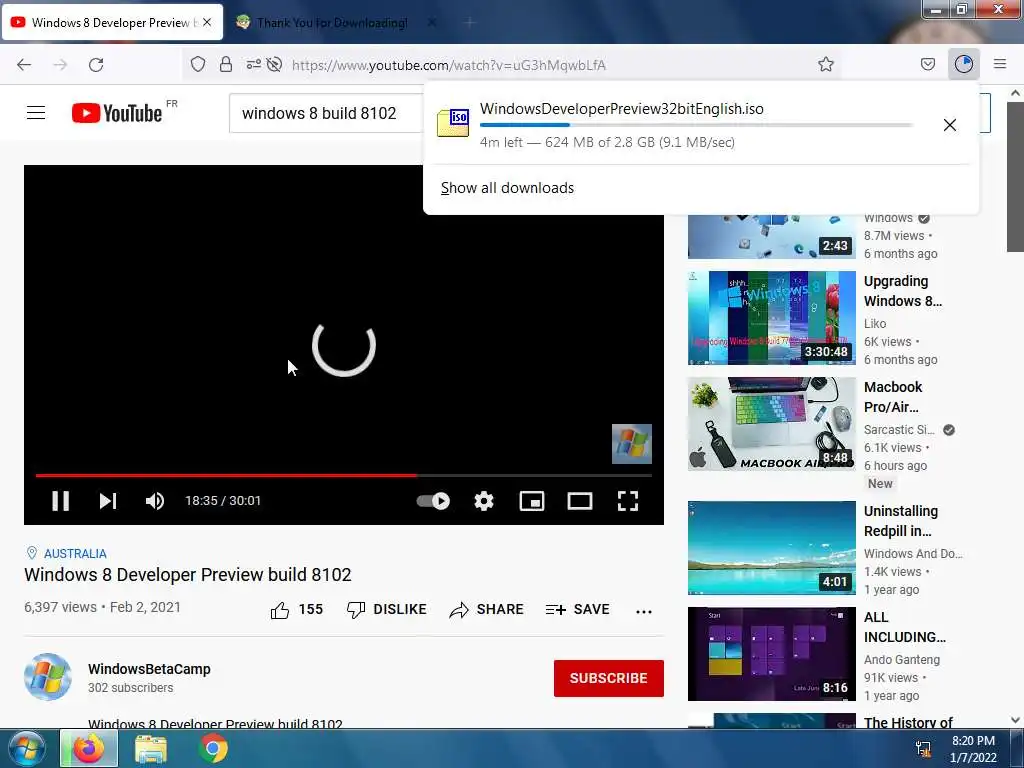Click the channel watermark in the video
This screenshot has width=1024, height=768.
632,444
